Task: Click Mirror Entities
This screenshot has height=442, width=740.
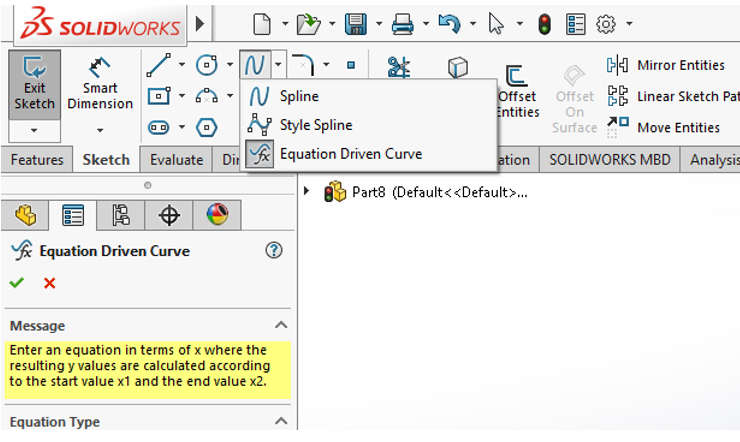Action: click(666, 65)
